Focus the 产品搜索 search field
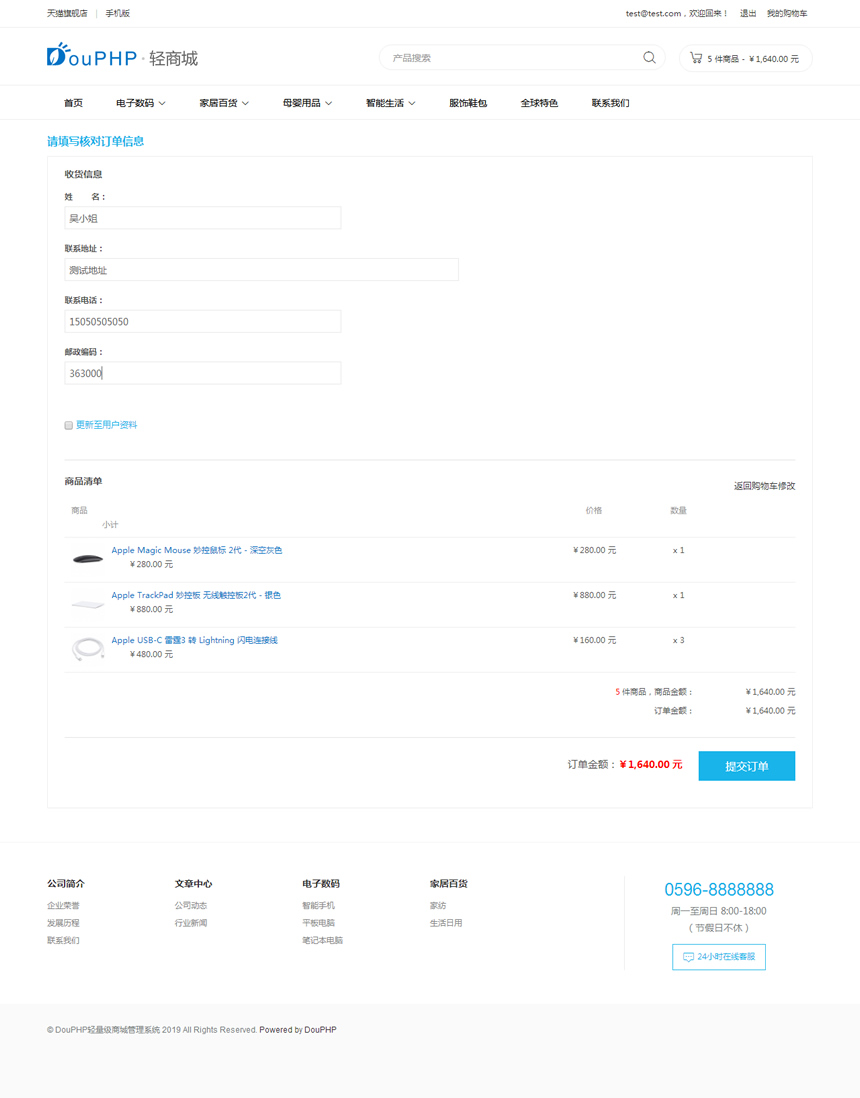The width and height of the screenshot is (860, 1098). coord(510,58)
